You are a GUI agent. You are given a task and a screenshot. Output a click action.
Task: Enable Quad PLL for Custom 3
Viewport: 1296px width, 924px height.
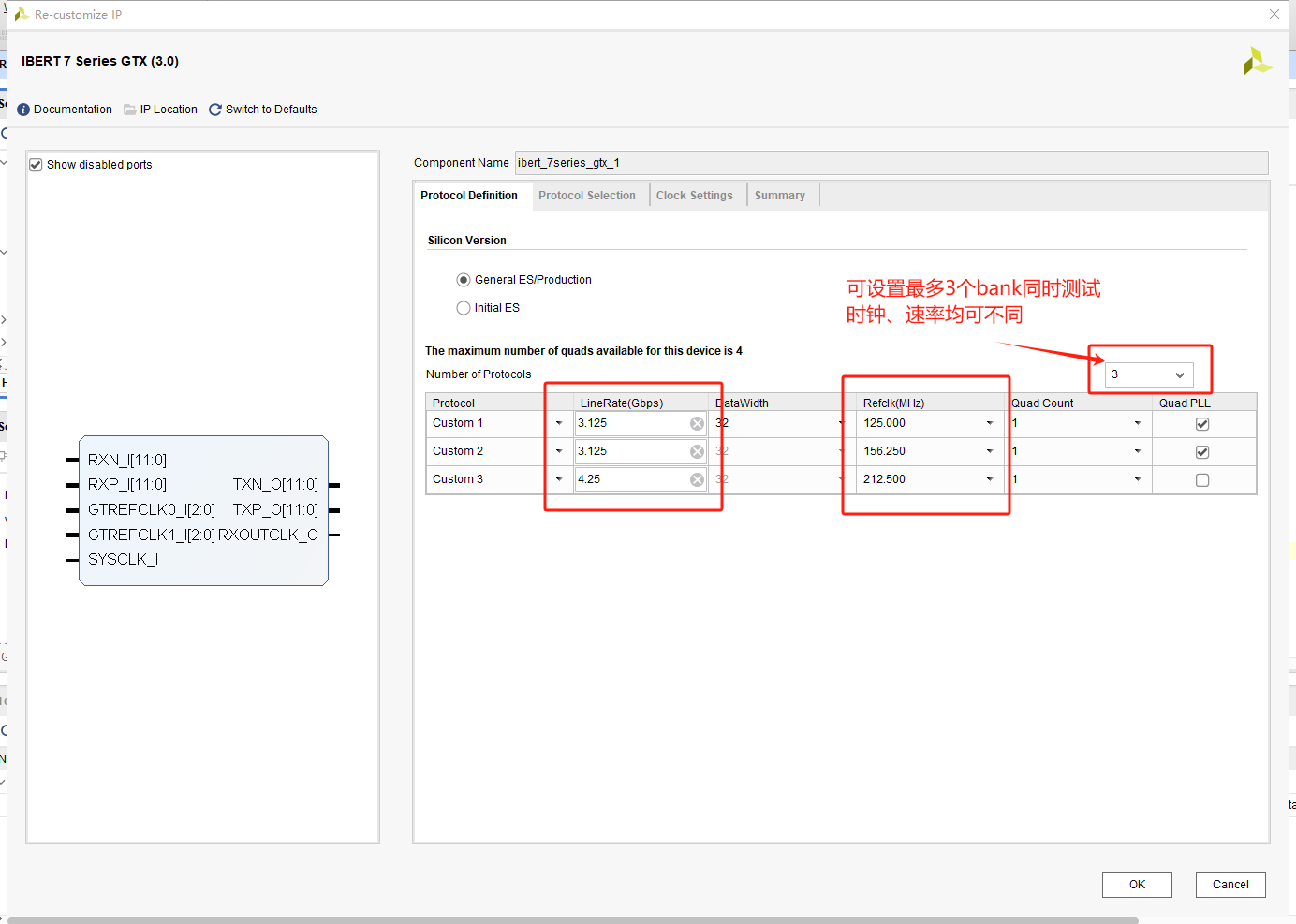(x=1202, y=480)
